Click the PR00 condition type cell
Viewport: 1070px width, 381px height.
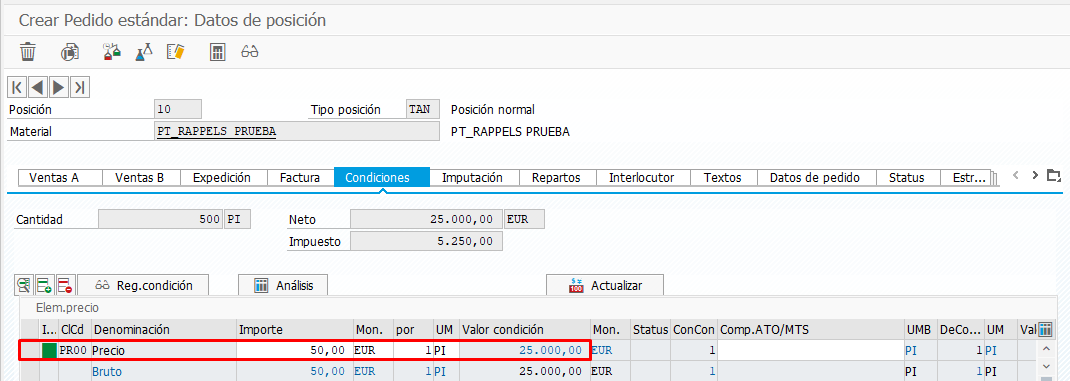coord(74,350)
